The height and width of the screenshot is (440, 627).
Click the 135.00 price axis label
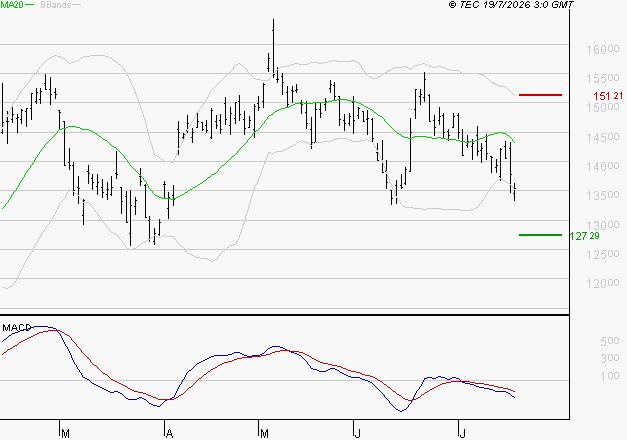click(x=603, y=195)
